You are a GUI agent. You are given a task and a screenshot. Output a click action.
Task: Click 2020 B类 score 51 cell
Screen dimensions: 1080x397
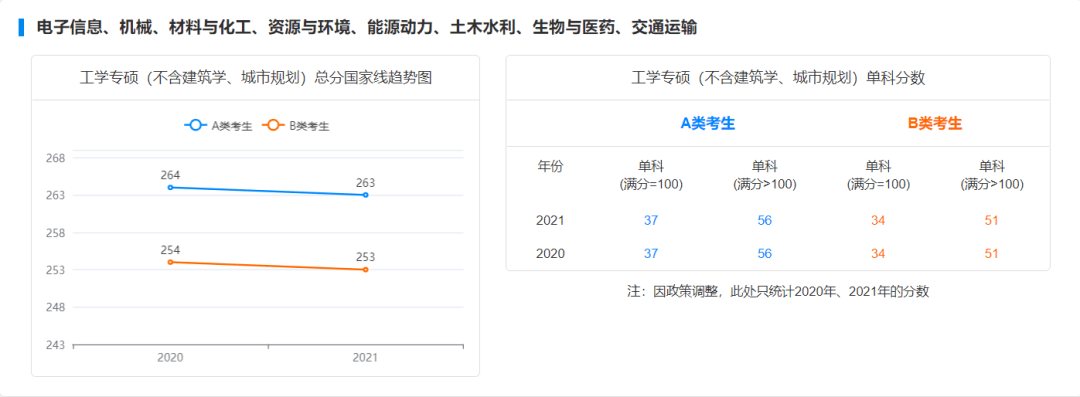pyautogui.click(x=992, y=254)
